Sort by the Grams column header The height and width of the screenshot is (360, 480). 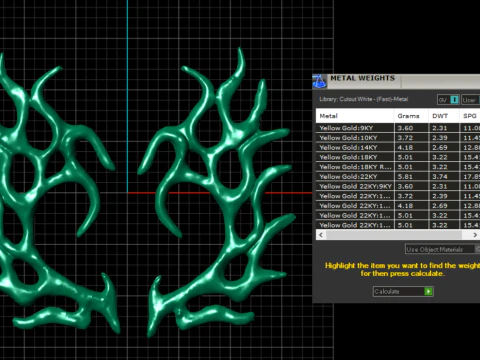click(411, 116)
